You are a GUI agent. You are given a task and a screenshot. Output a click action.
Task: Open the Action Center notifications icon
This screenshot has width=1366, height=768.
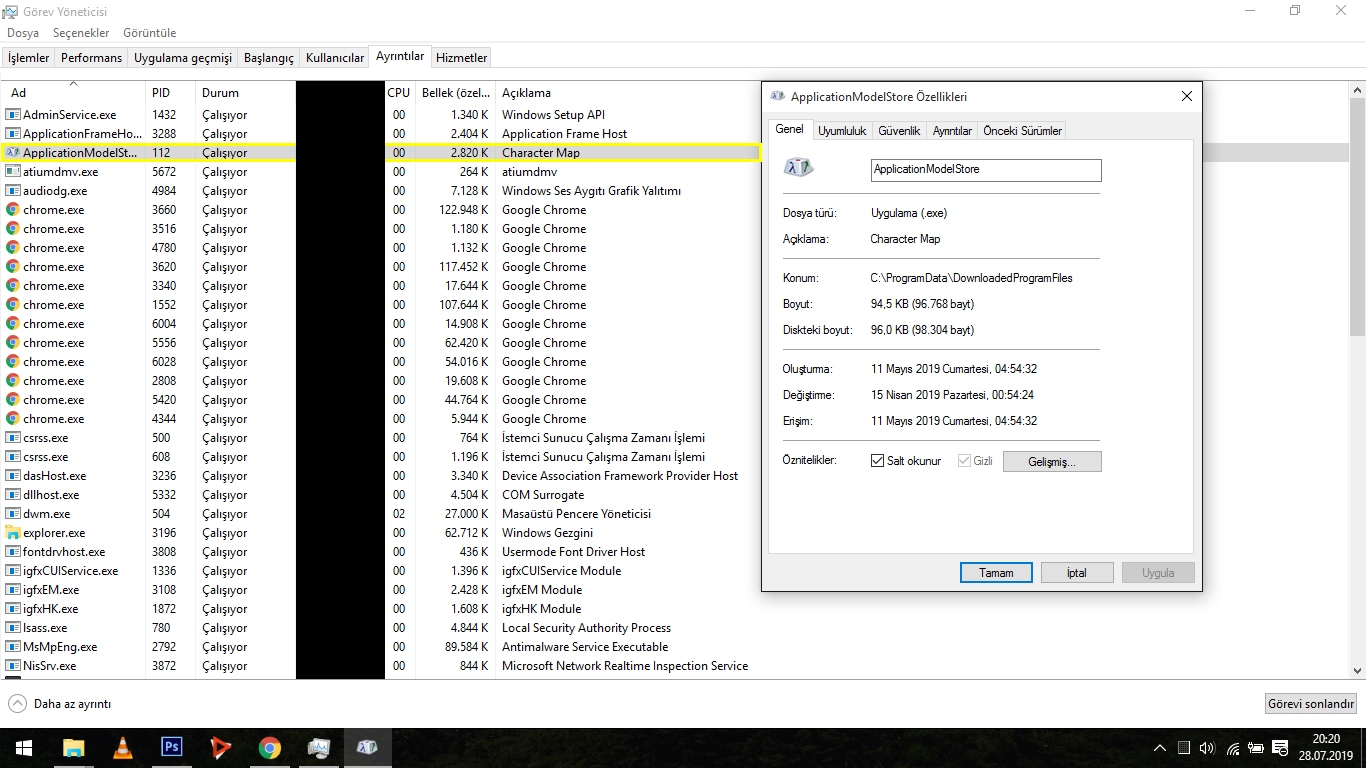click(1280, 748)
